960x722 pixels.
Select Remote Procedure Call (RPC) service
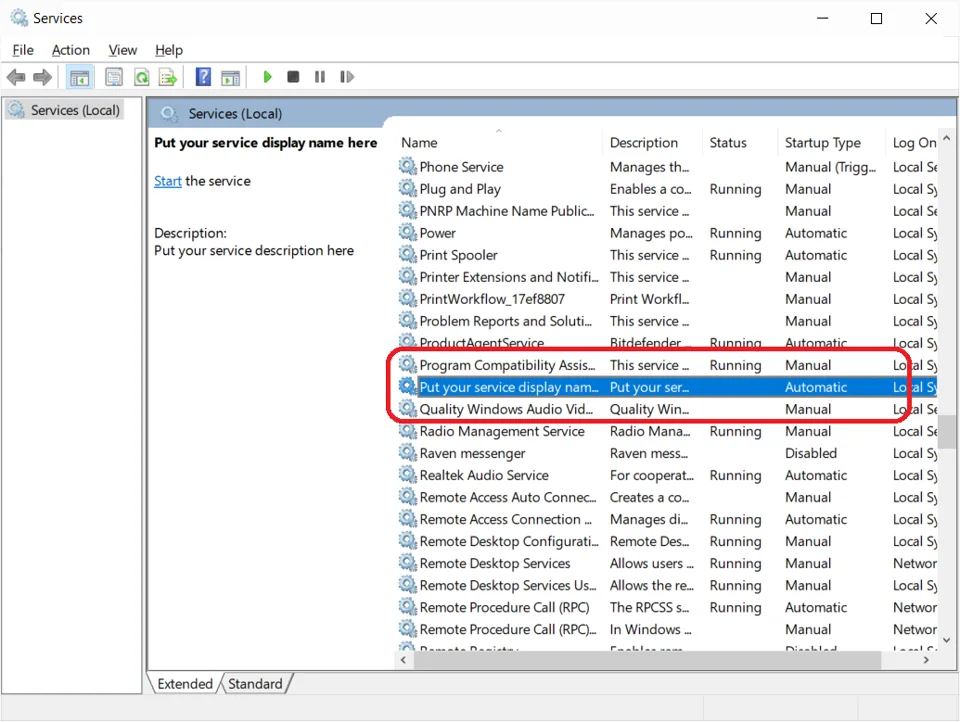pyautogui.click(x=667, y=607)
